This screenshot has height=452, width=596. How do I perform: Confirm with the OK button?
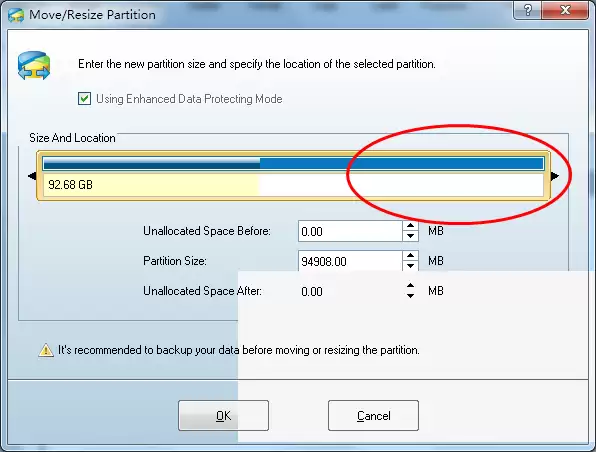tap(224, 416)
